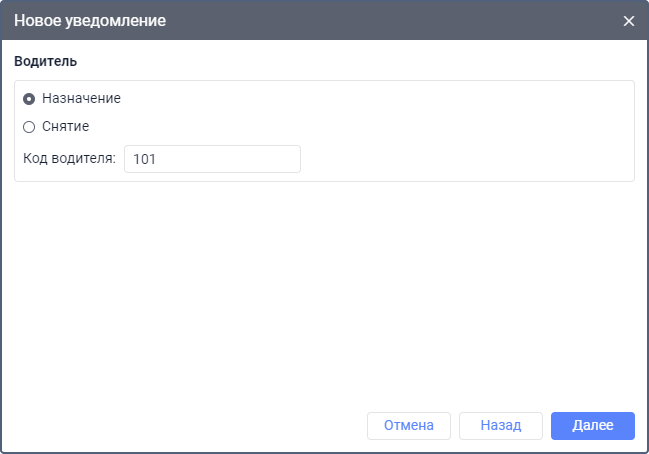Viewport: 649px width, 454px height.
Task: Click the Назначение option label text
Action: click(x=81, y=99)
